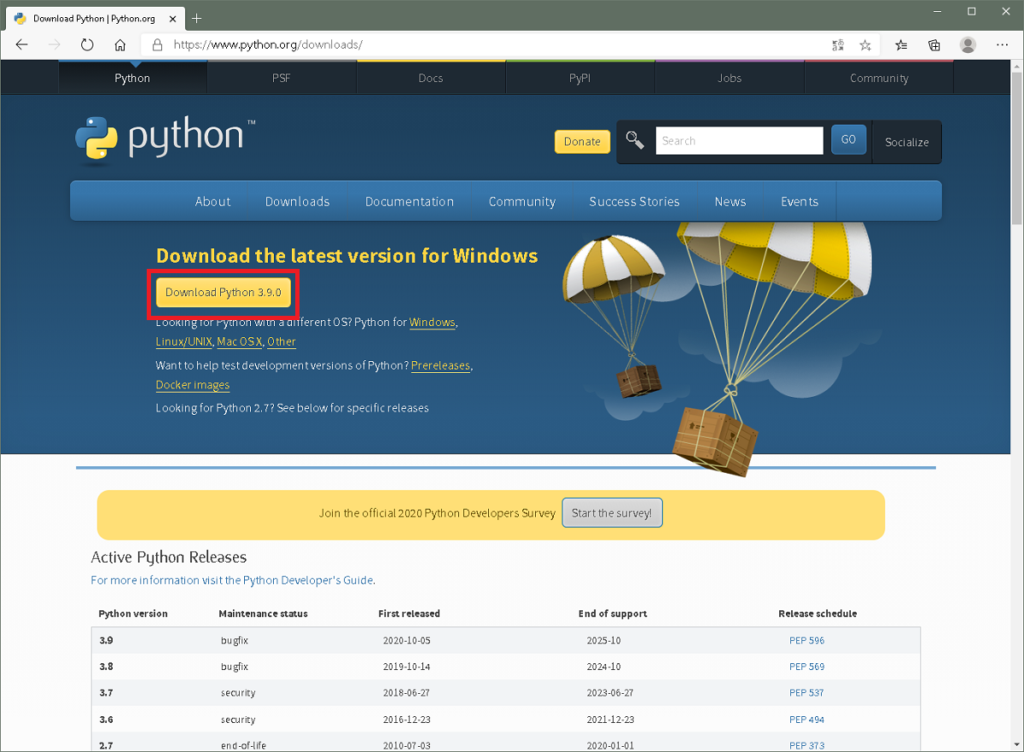
Task: Open the favorites list icon
Action: 901,45
